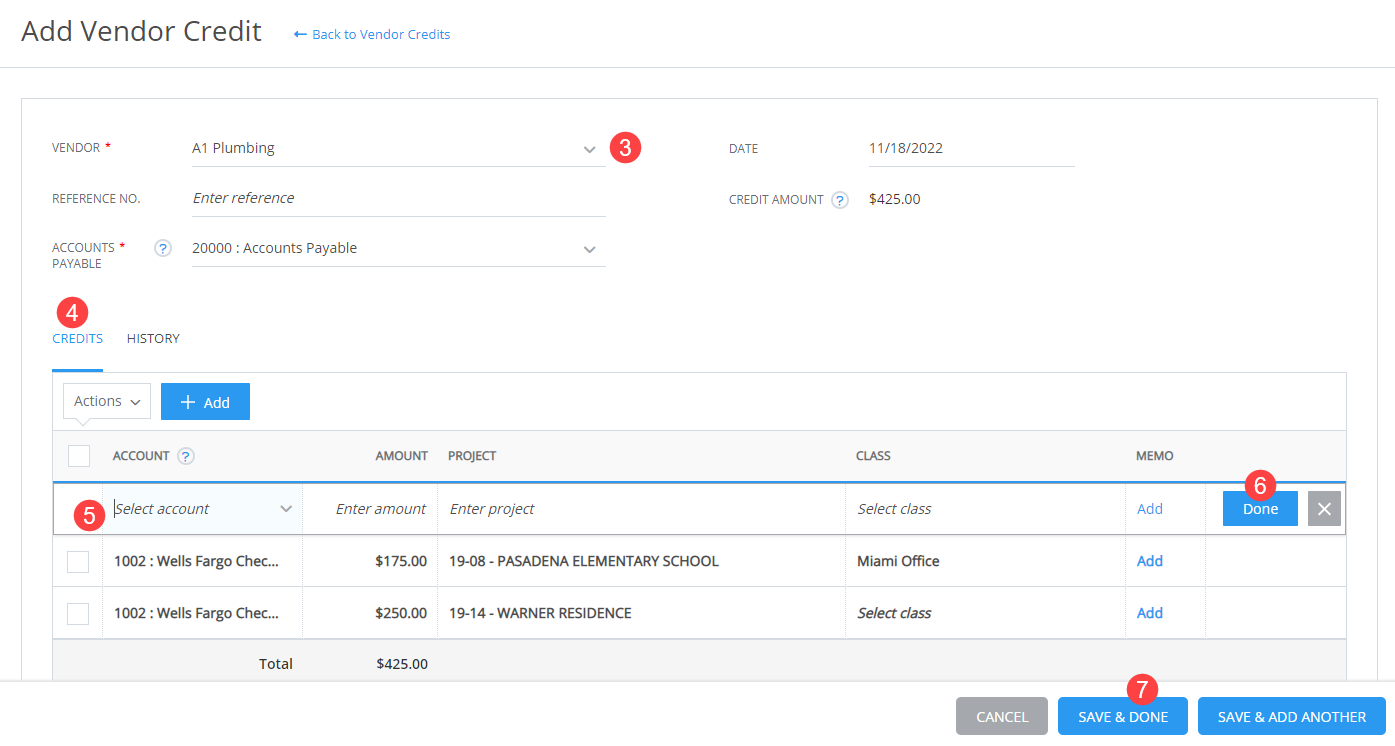Click the Add credit line button
The image size is (1395, 746).
pyautogui.click(x=205, y=402)
